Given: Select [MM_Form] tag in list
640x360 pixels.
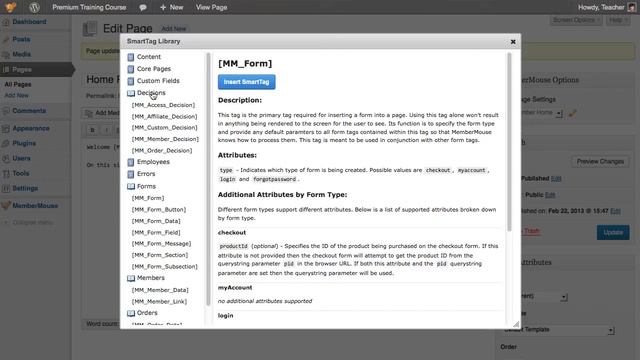Looking at the screenshot, I should (148, 198).
